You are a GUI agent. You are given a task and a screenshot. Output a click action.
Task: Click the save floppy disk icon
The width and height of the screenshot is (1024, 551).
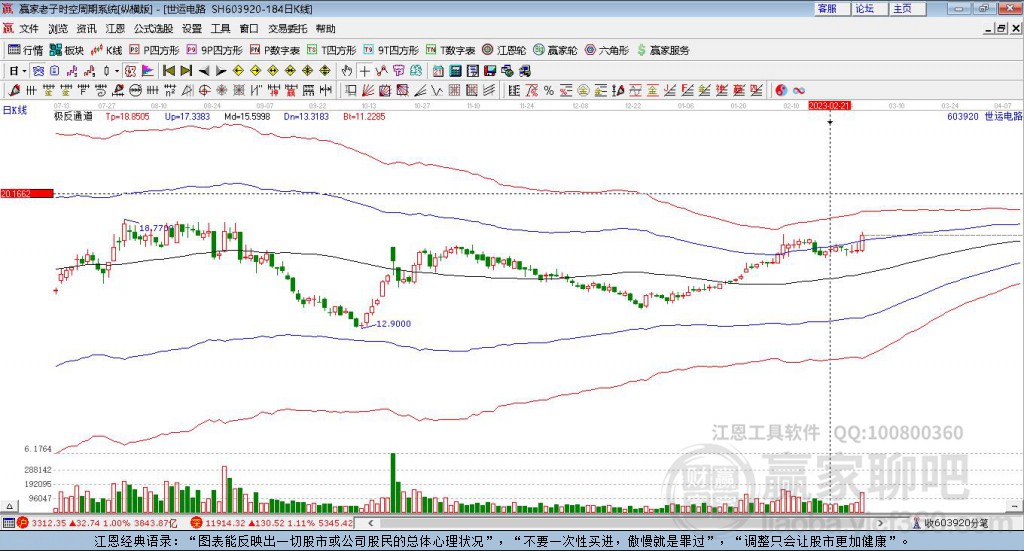[490, 71]
